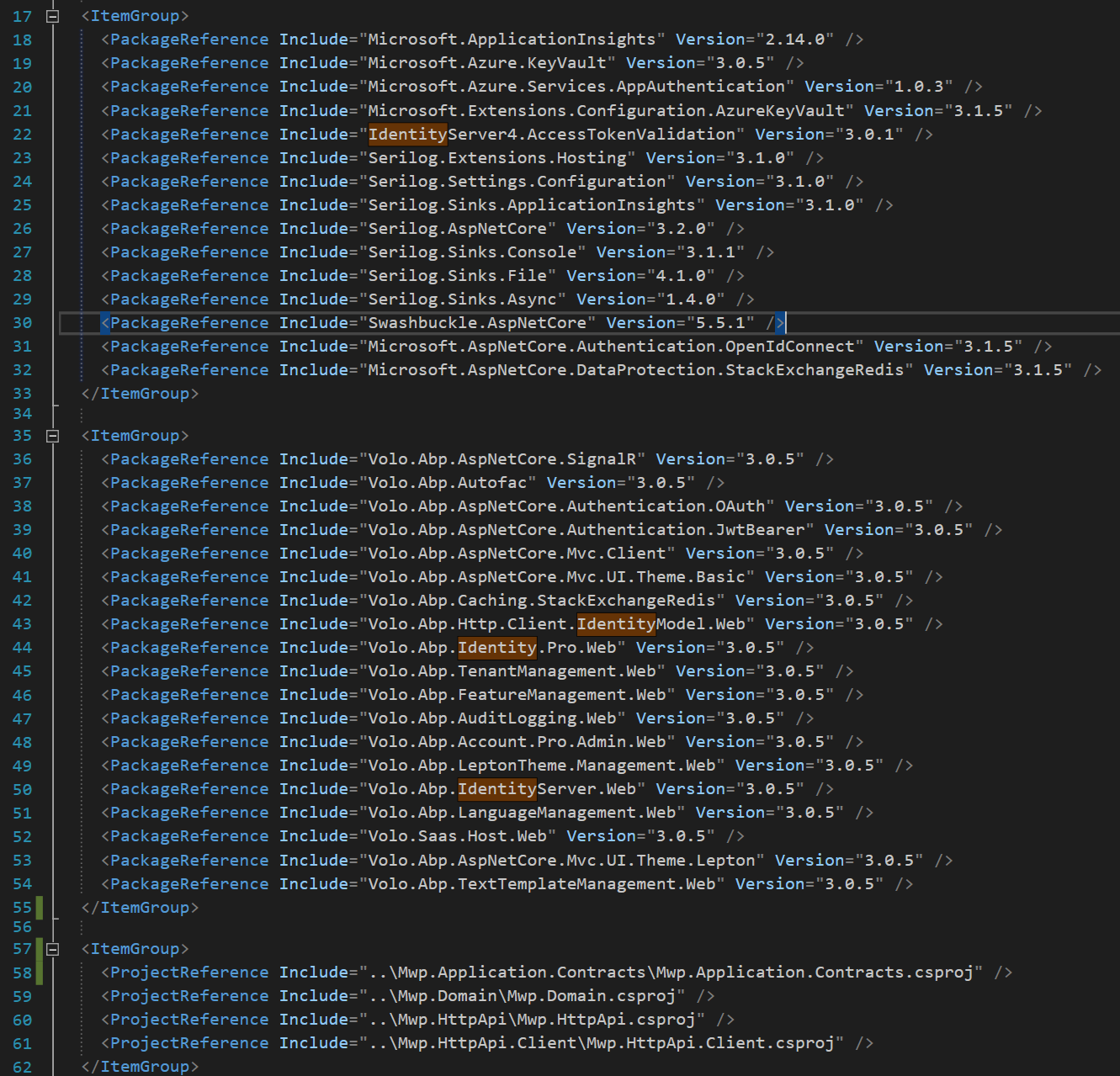
Task: Click highlighted Identity in Volo.Abp.Identity.Pro.Web
Action: pyautogui.click(x=496, y=648)
